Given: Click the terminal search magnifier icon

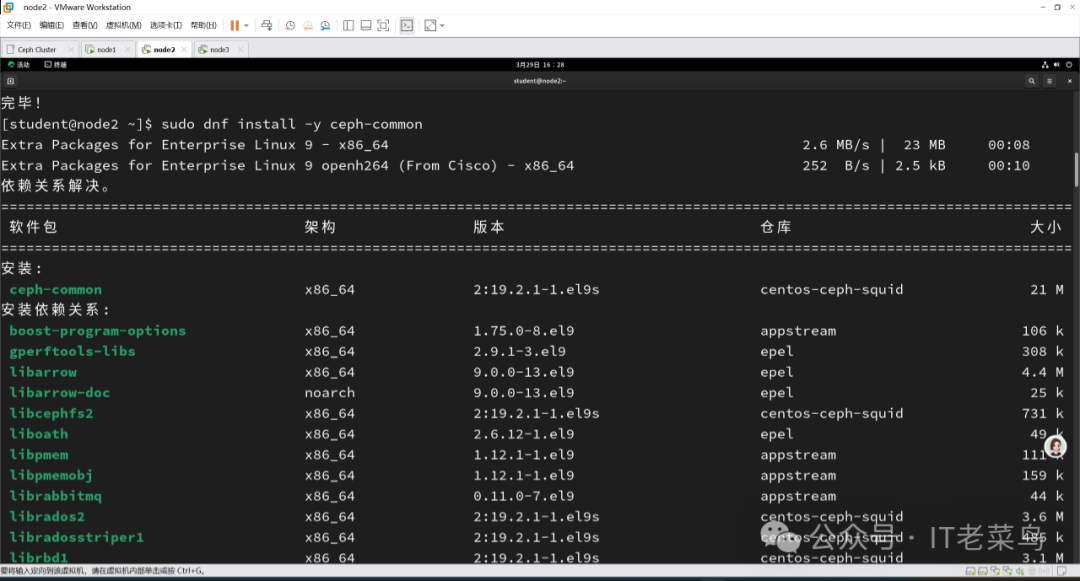Looking at the screenshot, I should tap(1032, 81).
